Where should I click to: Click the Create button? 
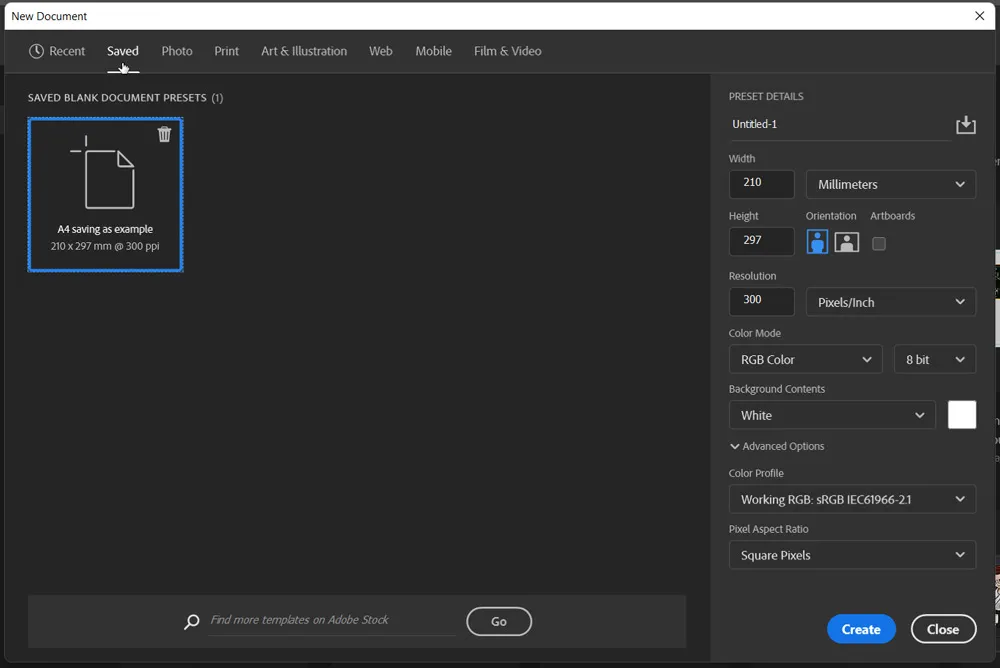(x=861, y=629)
